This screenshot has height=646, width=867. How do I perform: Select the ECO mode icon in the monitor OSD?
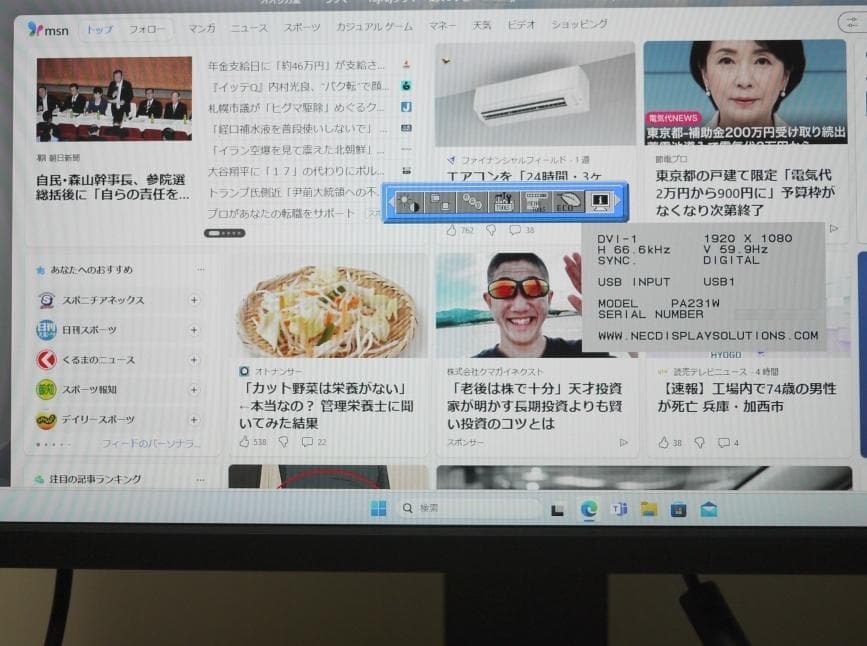[569, 203]
